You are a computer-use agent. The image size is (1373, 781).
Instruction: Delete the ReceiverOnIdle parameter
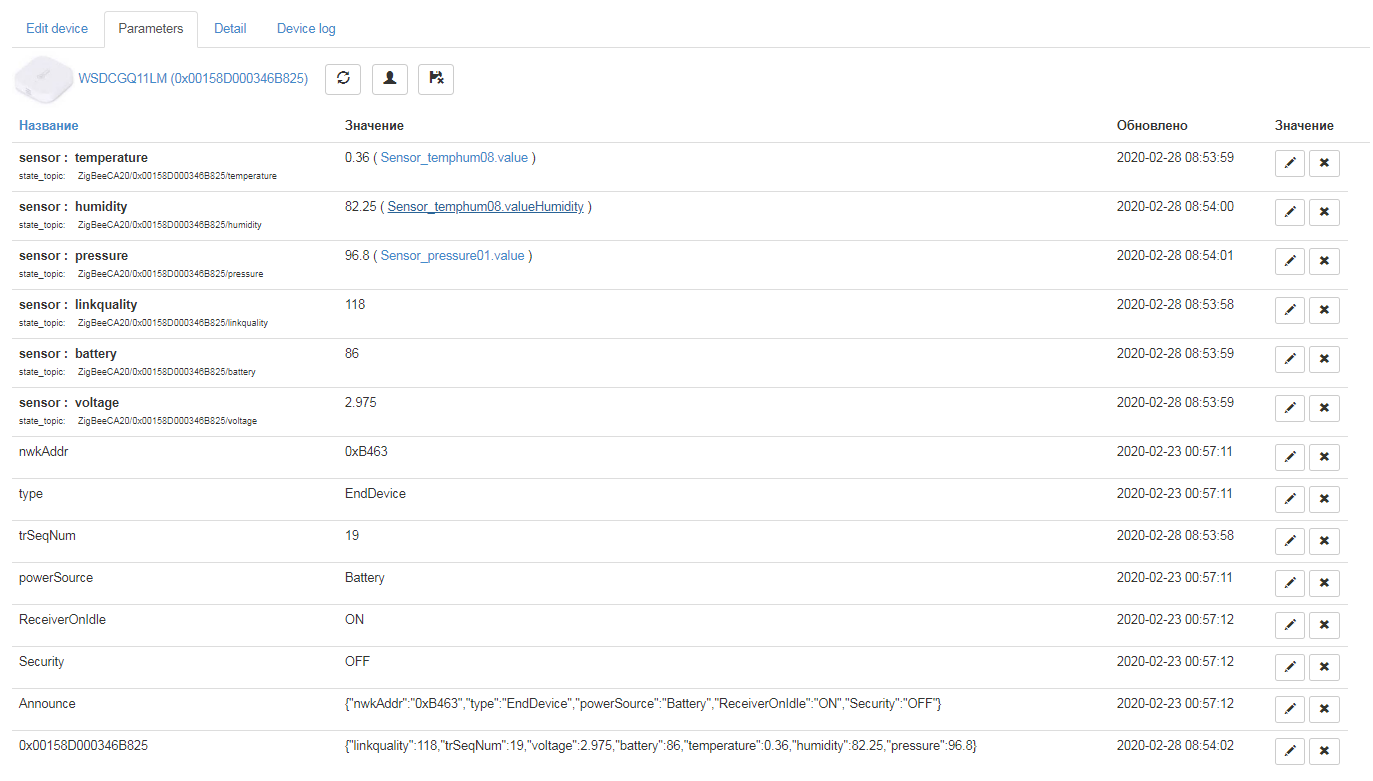coord(1324,625)
